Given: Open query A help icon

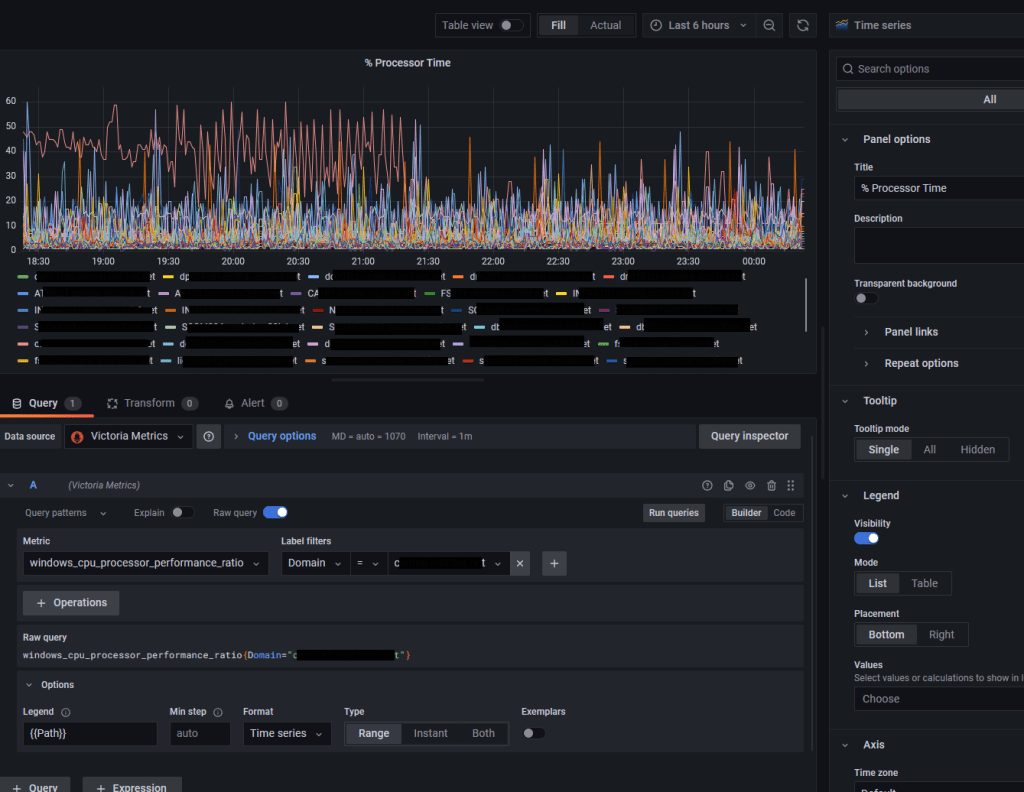Looking at the screenshot, I should coord(707,485).
